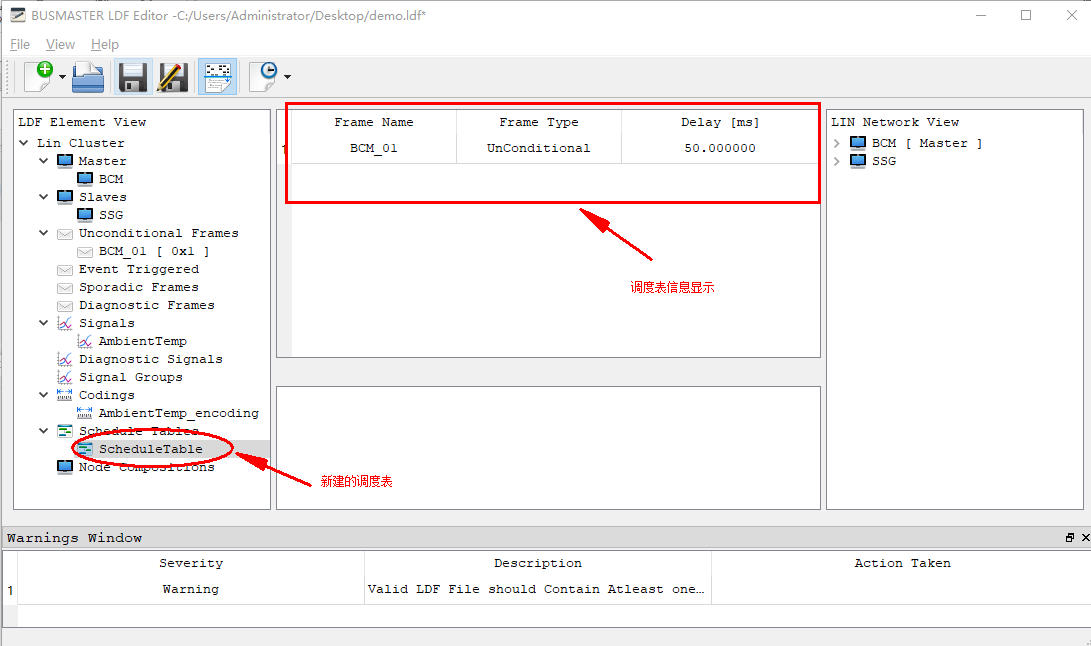Click the New LDF file icon
1091x646 pixels.
(x=39, y=76)
